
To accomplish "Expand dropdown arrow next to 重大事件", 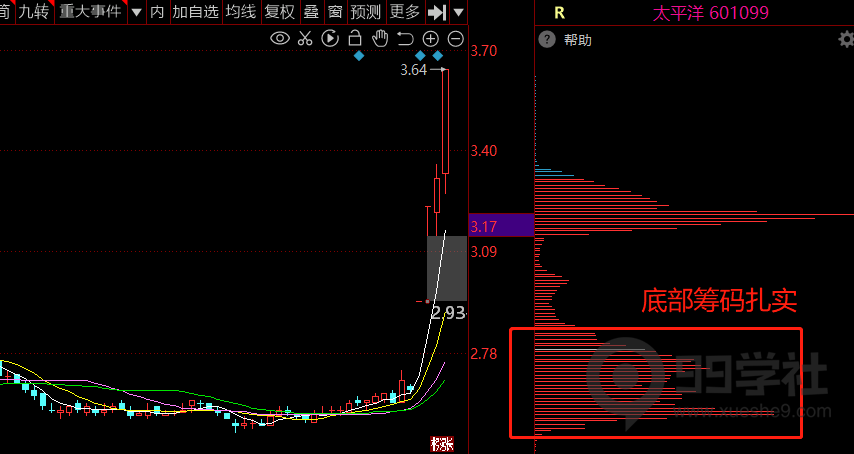I will [135, 12].
